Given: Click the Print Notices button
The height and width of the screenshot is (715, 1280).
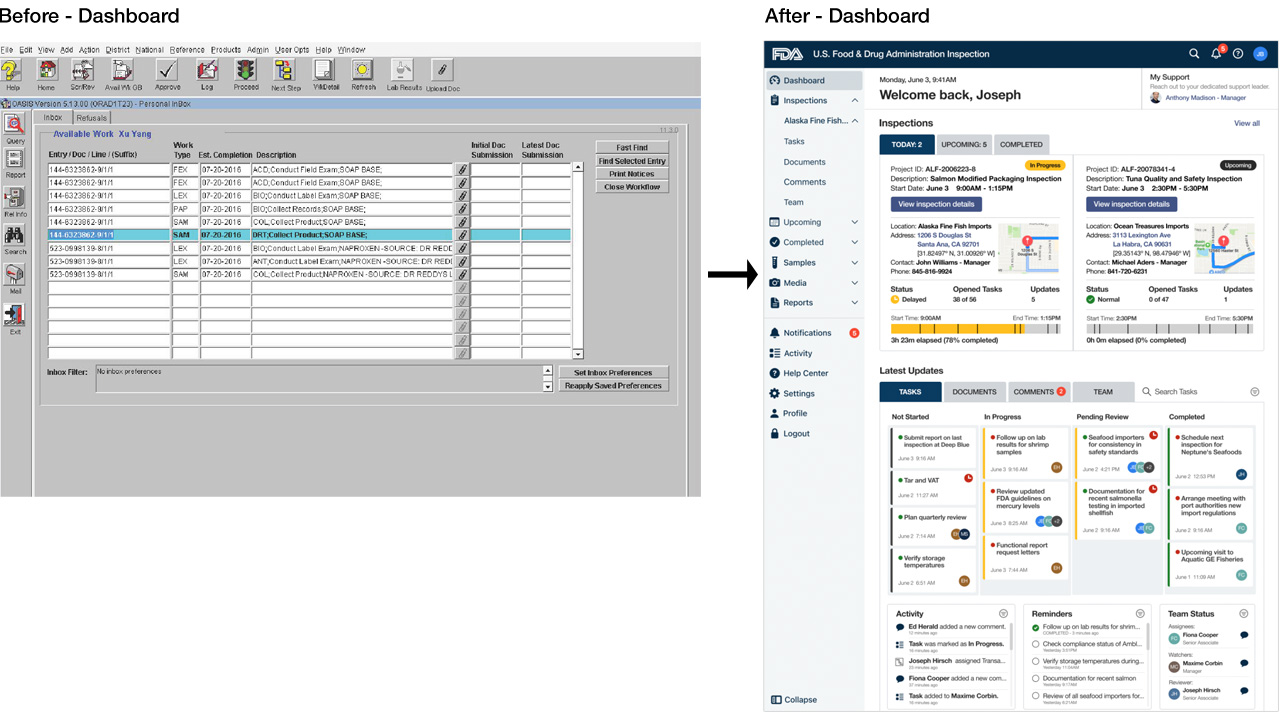Looking at the screenshot, I should pyautogui.click(x=632, y=174).
